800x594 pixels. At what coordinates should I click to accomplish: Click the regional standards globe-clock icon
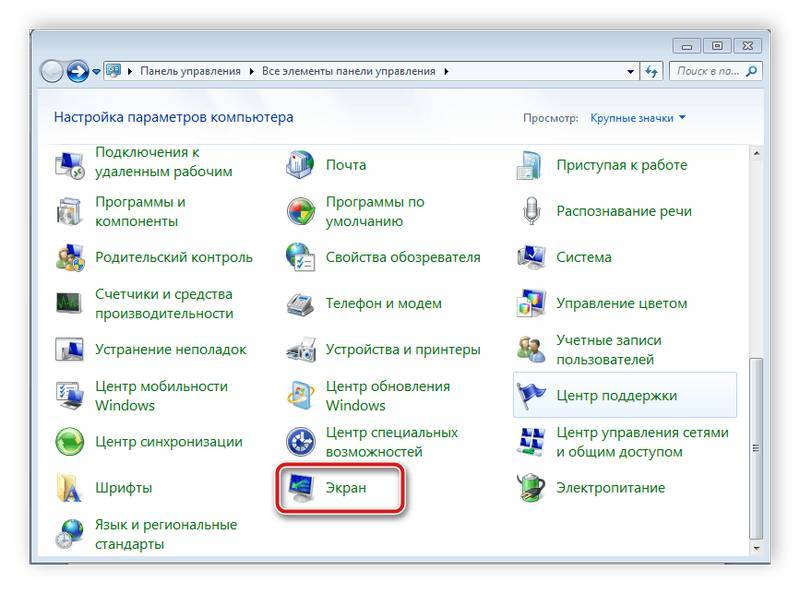click(69, 534)
